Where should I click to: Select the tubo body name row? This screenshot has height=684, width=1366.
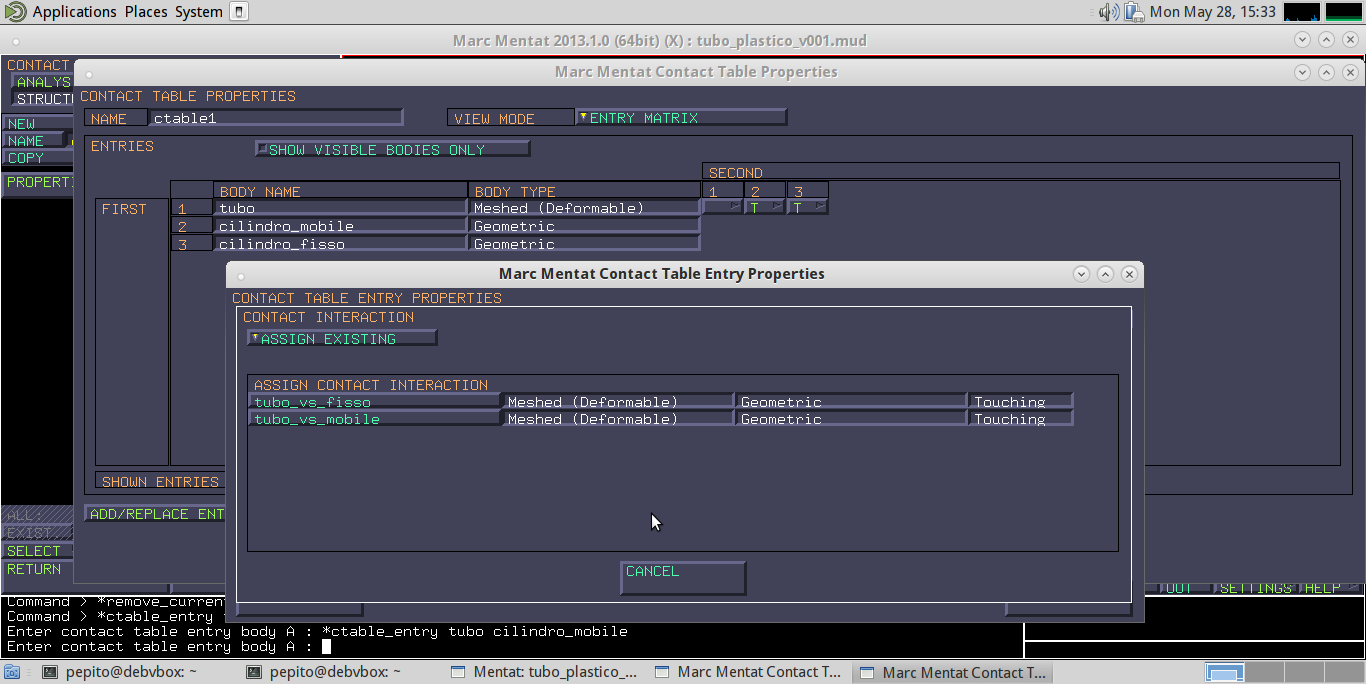[x=341, y=208]
